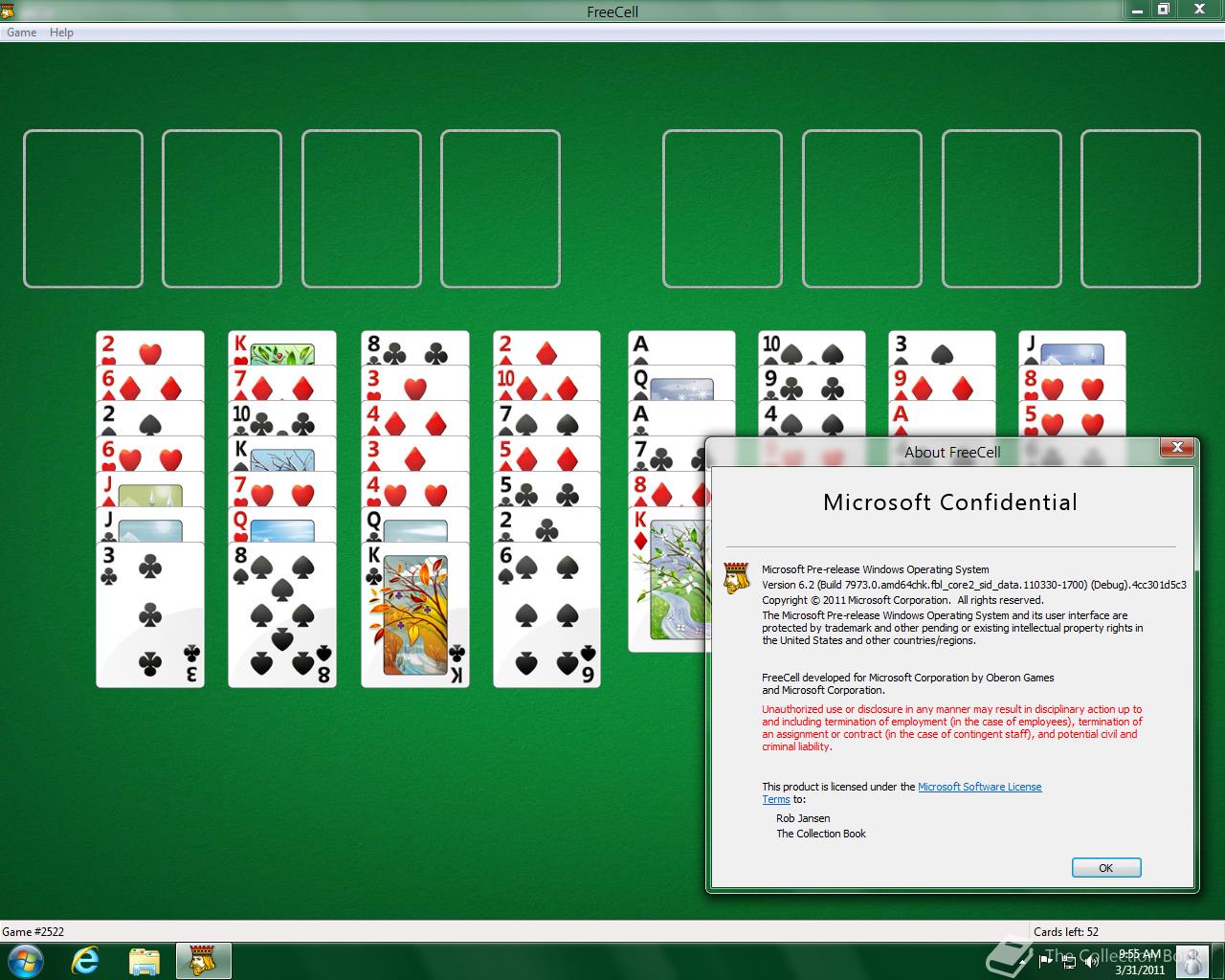
Task: Click the 10 of spades card
Action: (812, 348)
